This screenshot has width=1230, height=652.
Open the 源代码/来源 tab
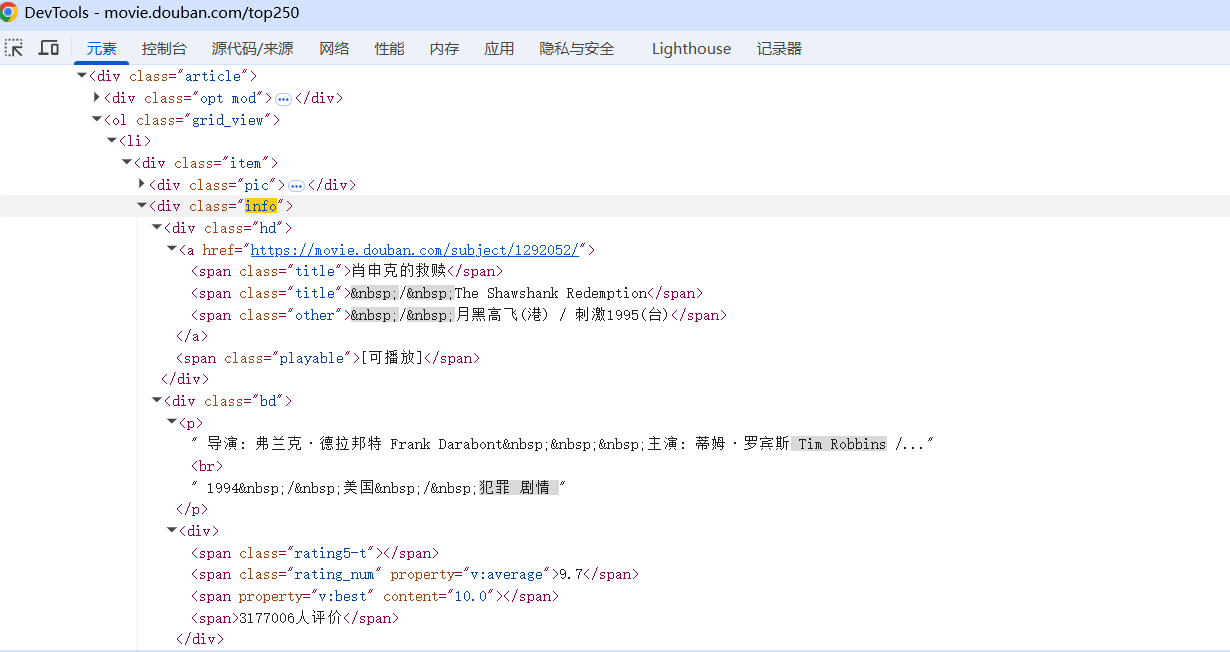[252, 49]
